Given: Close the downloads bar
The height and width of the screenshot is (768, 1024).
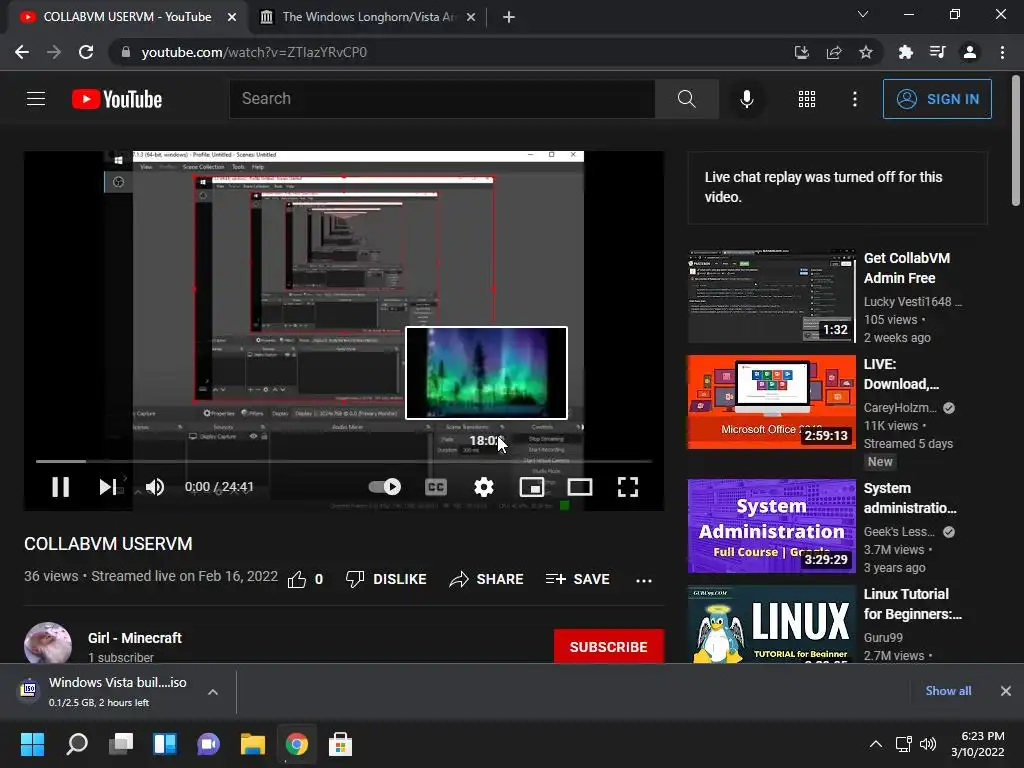Looking at the screenshot, I should [x=1006, y=690].
